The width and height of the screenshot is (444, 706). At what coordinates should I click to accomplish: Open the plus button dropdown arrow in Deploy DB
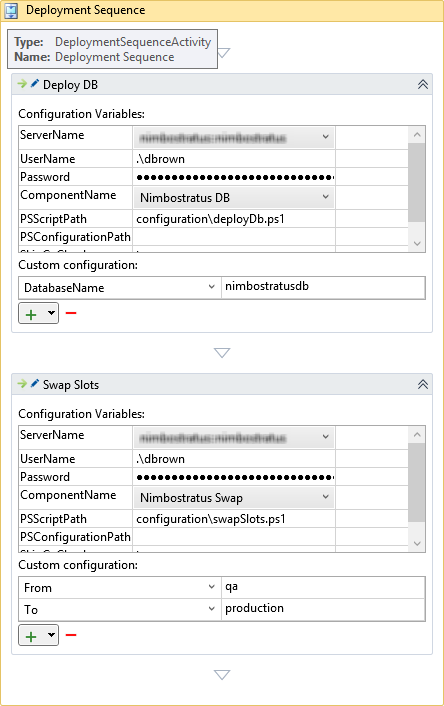tap(51, 313)
